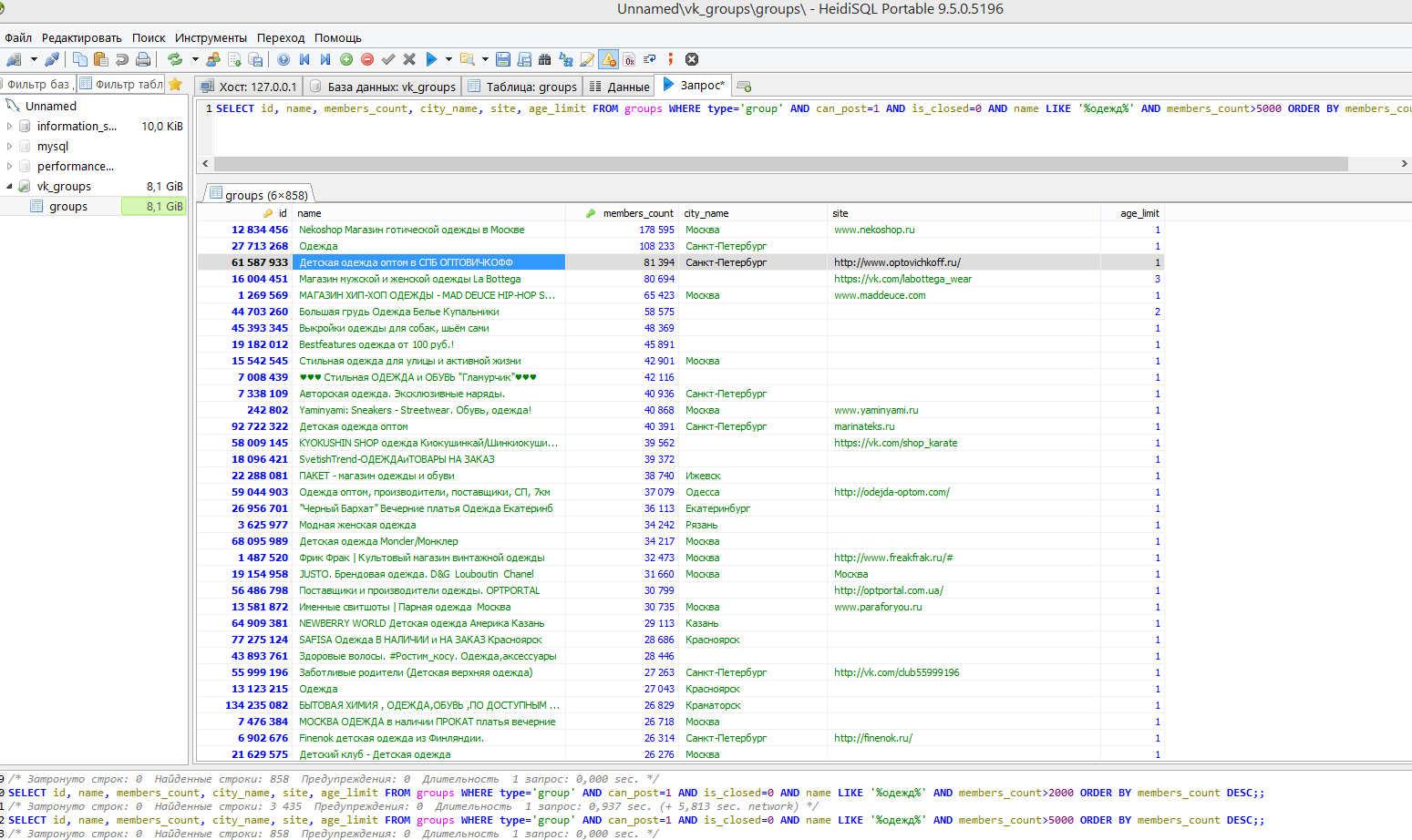Viewport: 1412px width, 840px height.
Task: Switch to the Данные tab
Action: coord(620,87)
